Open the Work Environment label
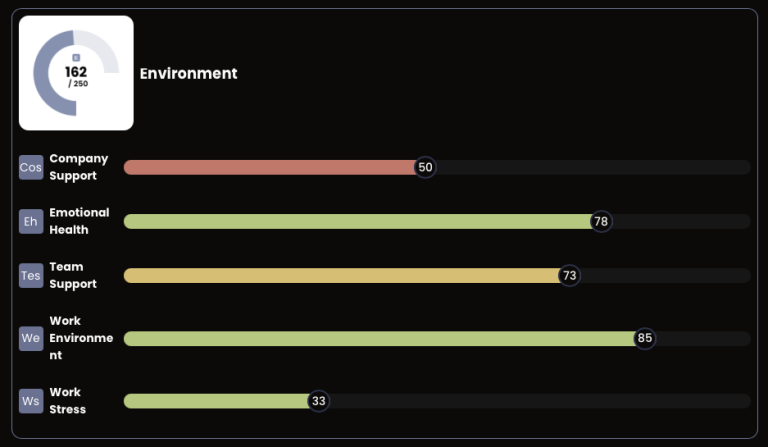Image resolution: width=768 pixels, height=447 pixels. pos(81,338)
